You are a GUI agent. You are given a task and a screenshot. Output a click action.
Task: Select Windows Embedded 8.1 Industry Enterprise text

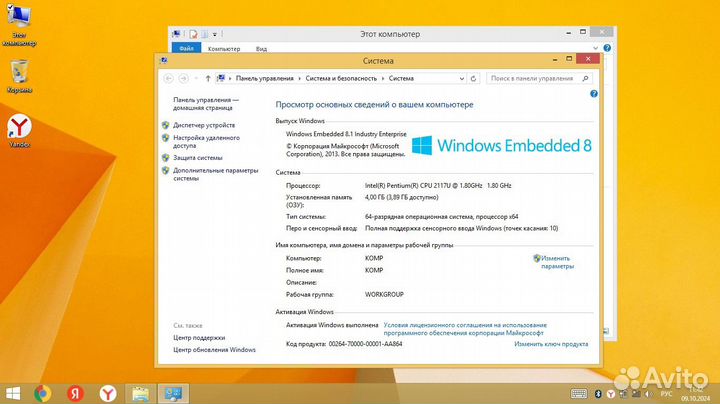[346, 134]
